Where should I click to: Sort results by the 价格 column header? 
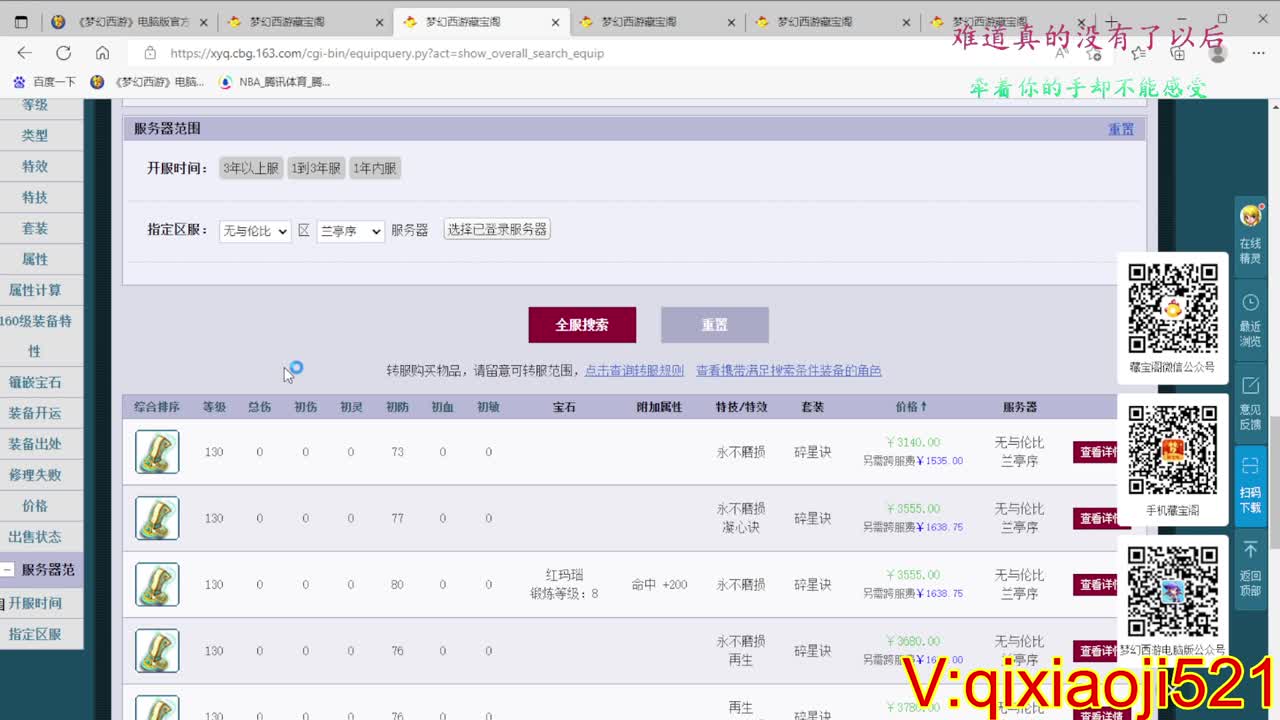click(x=911, y=407)
